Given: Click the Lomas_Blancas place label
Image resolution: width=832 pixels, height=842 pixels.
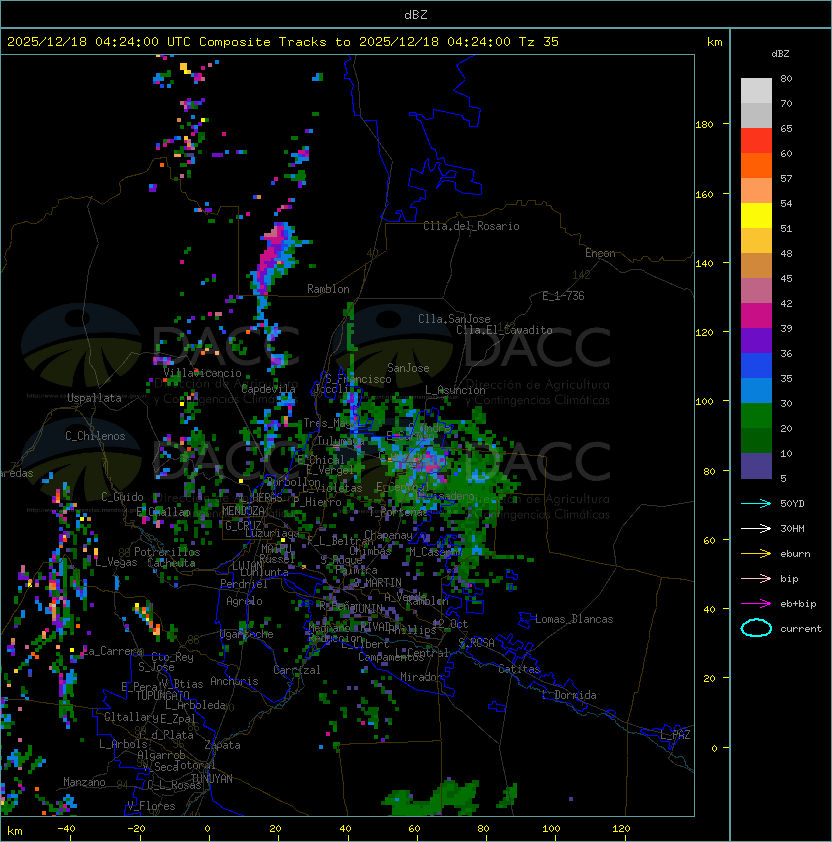Looking at the screenshot, I should [x=574, y=619].
